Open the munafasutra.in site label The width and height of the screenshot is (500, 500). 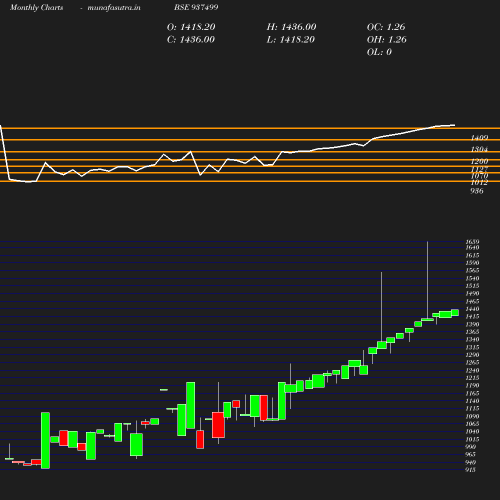114,8
